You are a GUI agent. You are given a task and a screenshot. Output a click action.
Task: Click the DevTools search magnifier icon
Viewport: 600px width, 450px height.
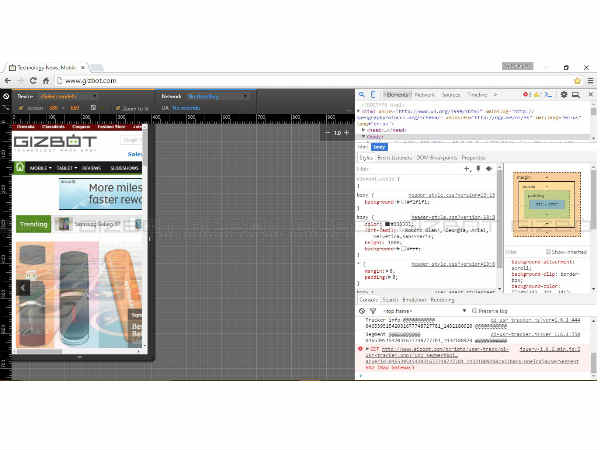coord(362,94)
